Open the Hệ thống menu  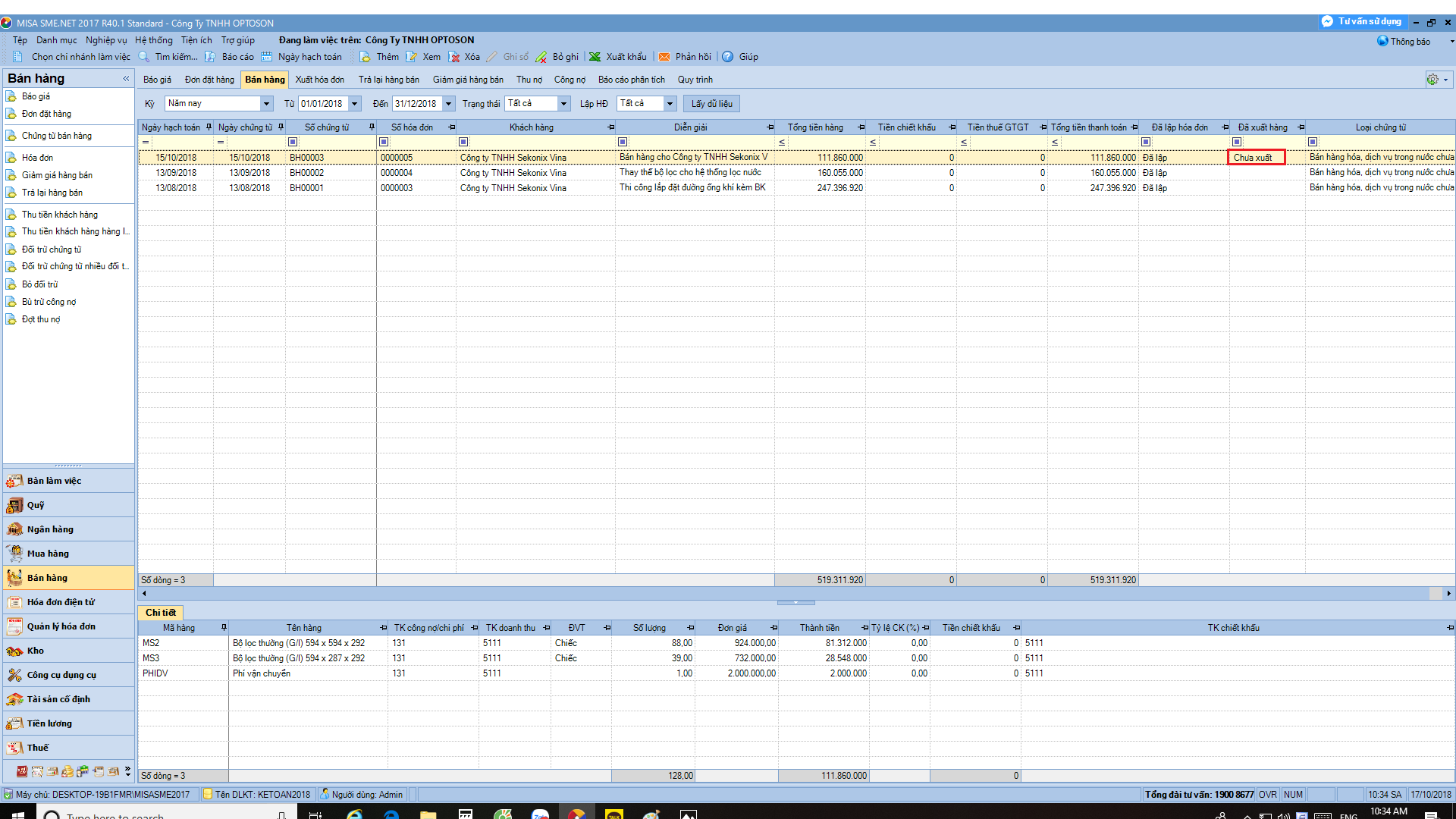(154, 40)
